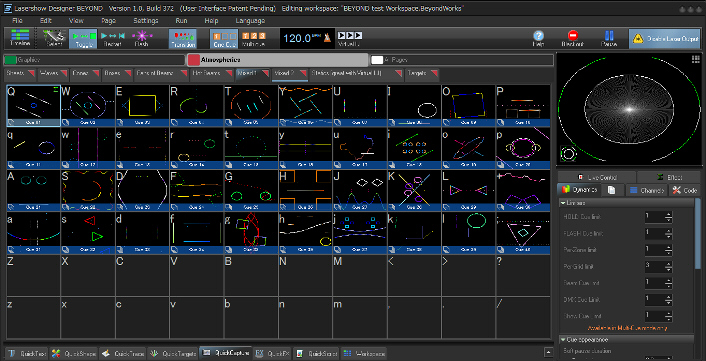The width and height of the screenshot is (706, 361).
Task: Open the Dynamics settings tab
Action: [579, 190]
